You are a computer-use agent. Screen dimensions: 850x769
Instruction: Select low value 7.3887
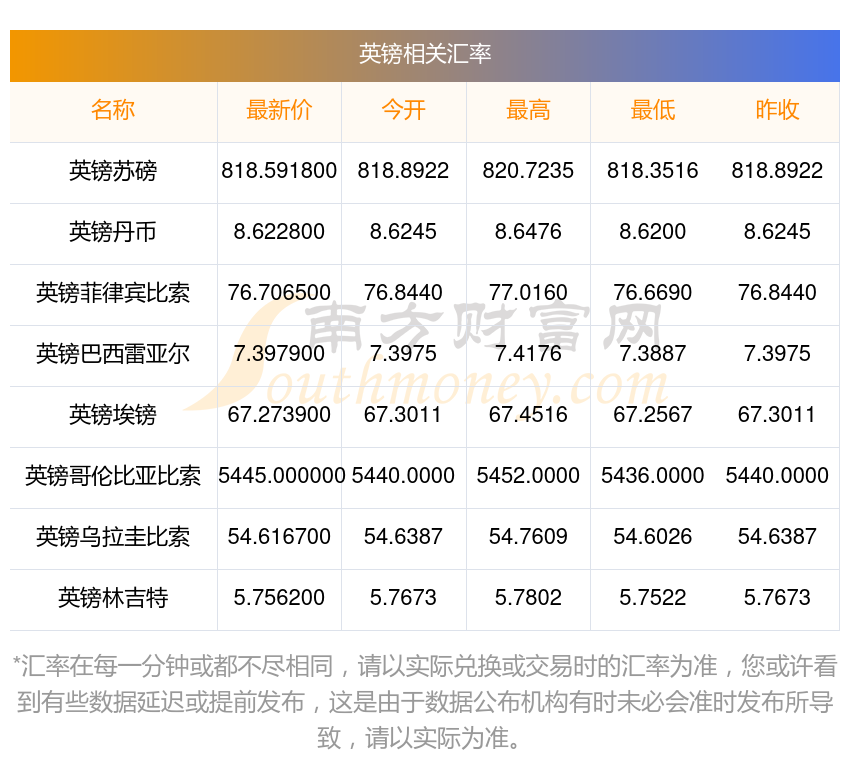pos(653,354)
